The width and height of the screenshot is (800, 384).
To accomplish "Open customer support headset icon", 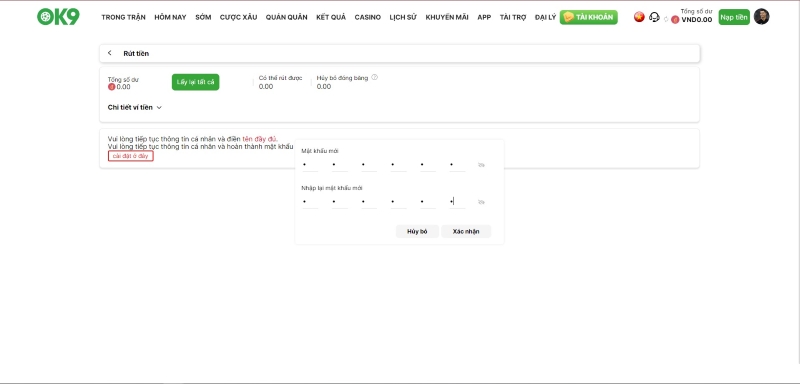I will (654, 17).
